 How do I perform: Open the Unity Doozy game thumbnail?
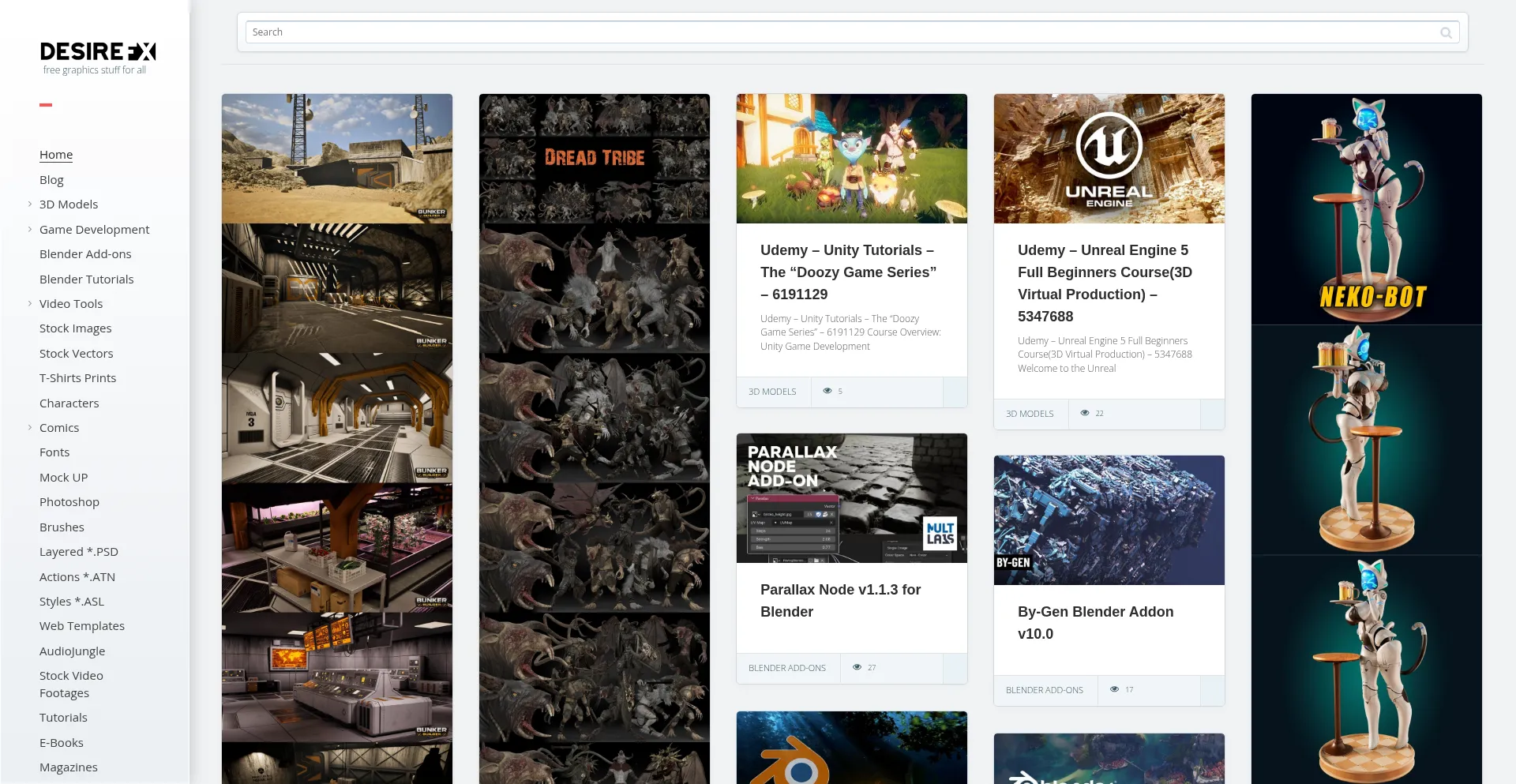(x=852, y=159)
